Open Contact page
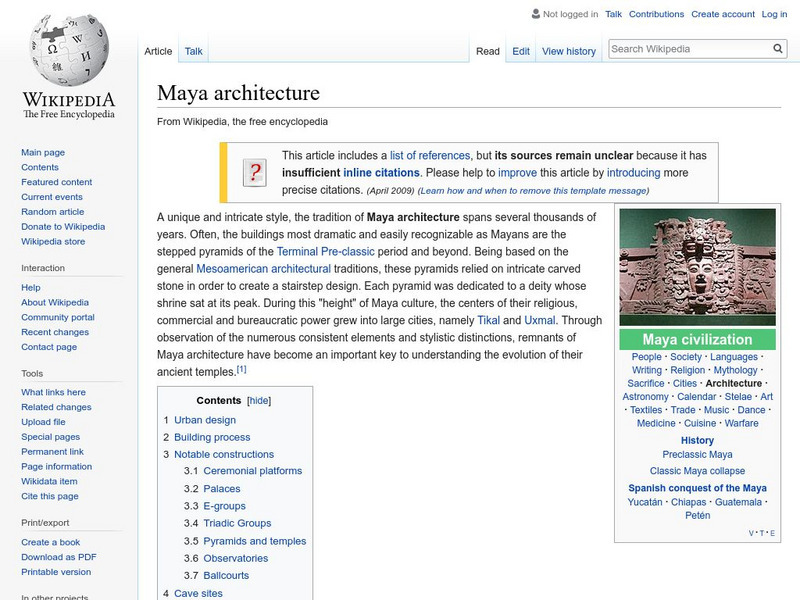This screenshot has height=600, width=800. tap(49, 346)
